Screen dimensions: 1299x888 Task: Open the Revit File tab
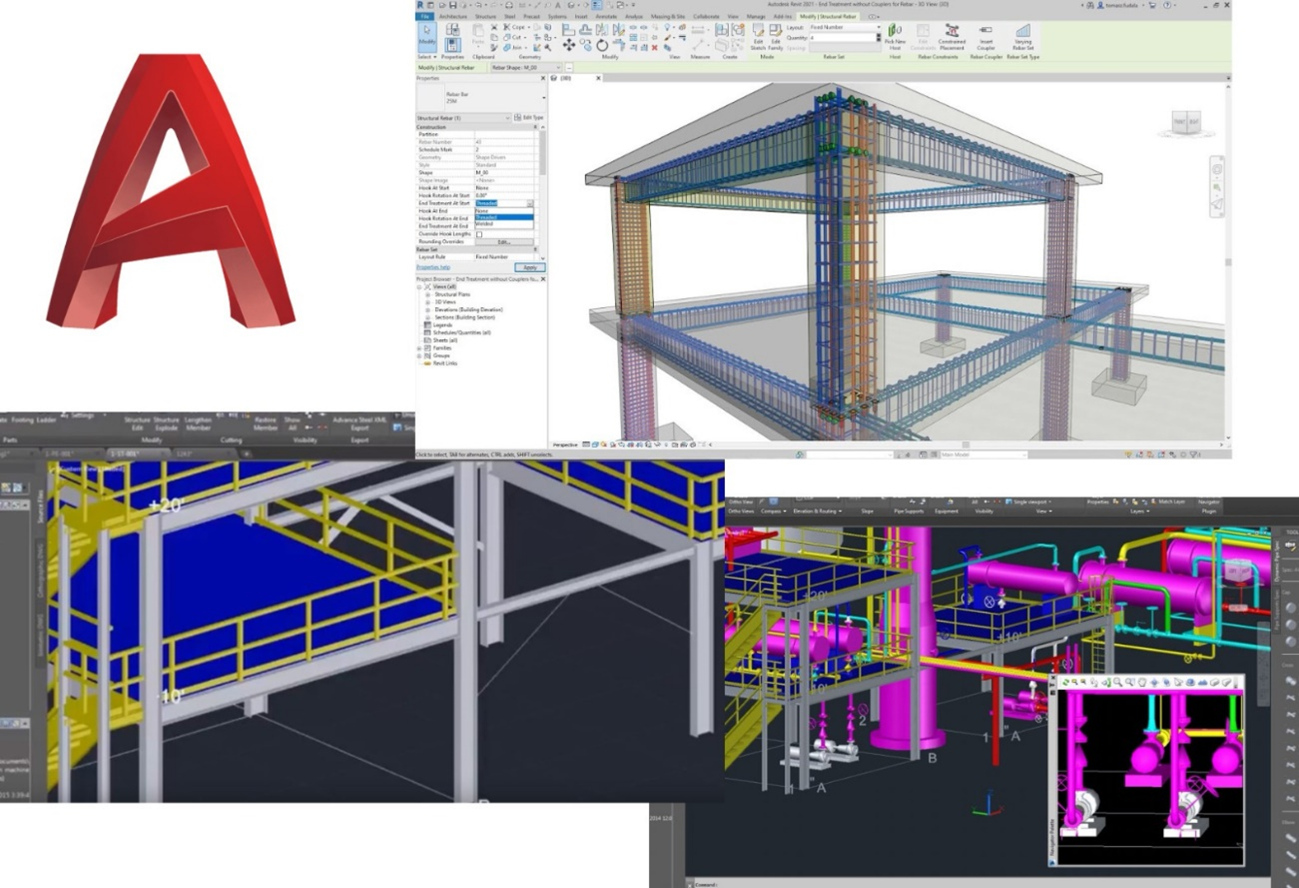[425, 17]
